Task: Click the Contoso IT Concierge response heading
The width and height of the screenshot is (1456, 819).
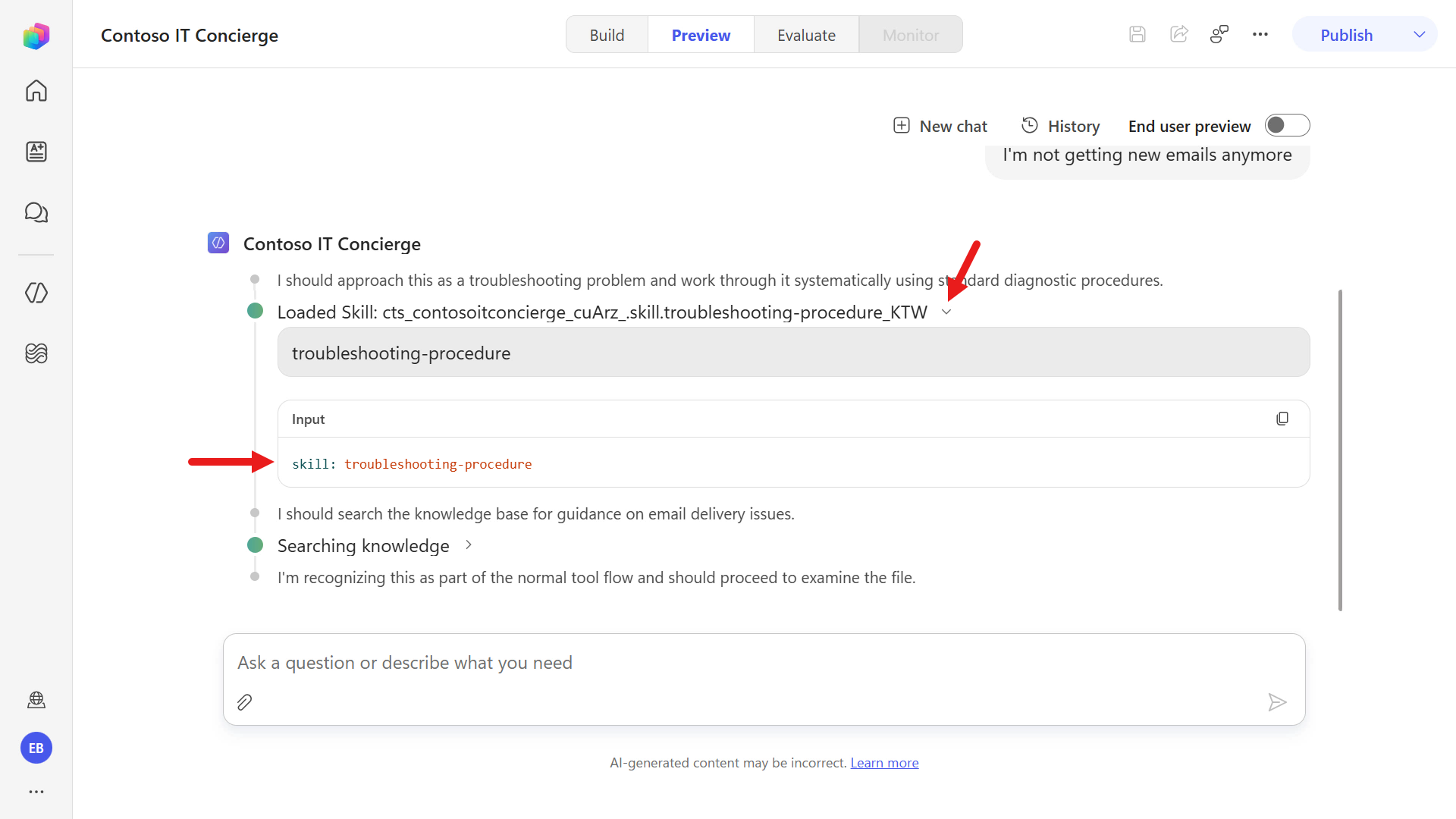Action: [331, 244]
